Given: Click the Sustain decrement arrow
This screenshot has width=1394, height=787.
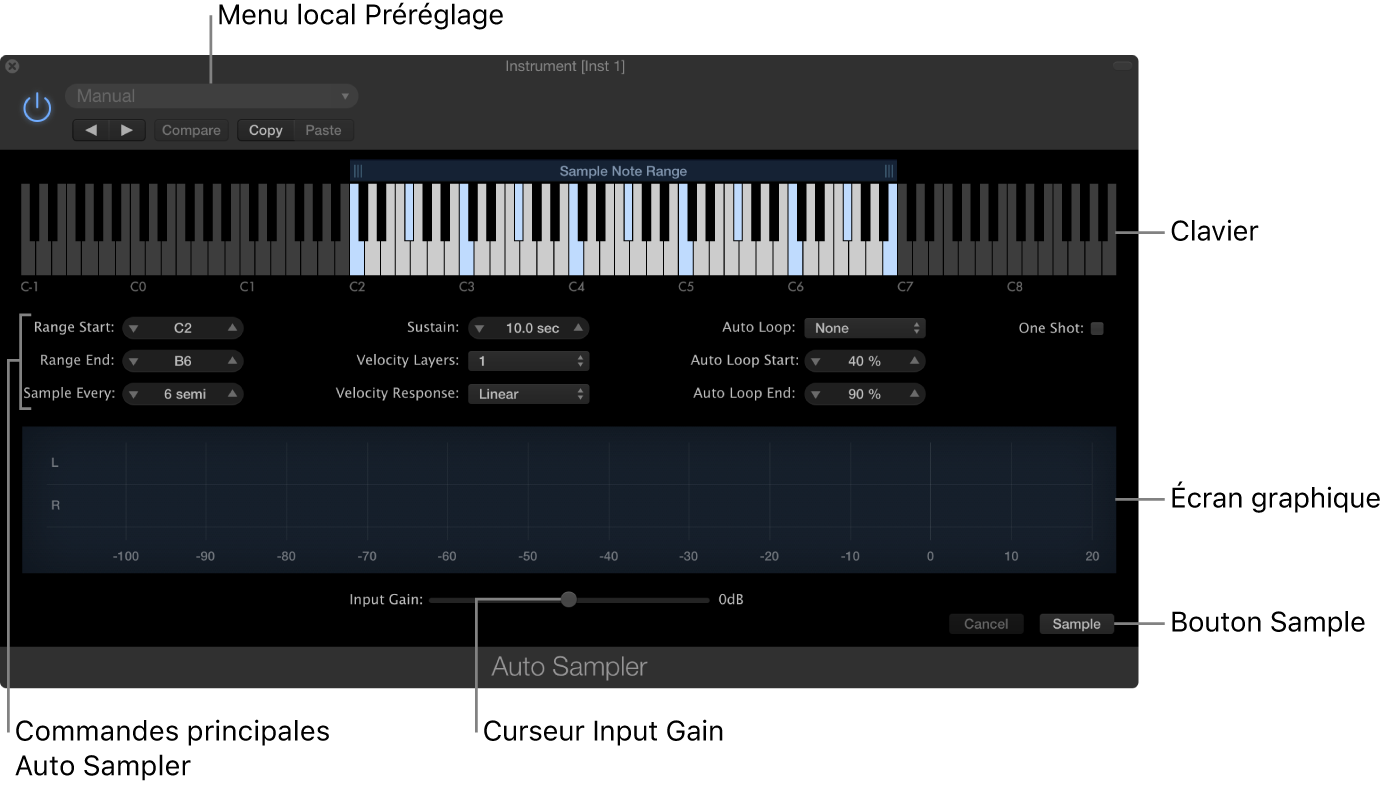Looking at the screenshot, I should coord(479,327).
